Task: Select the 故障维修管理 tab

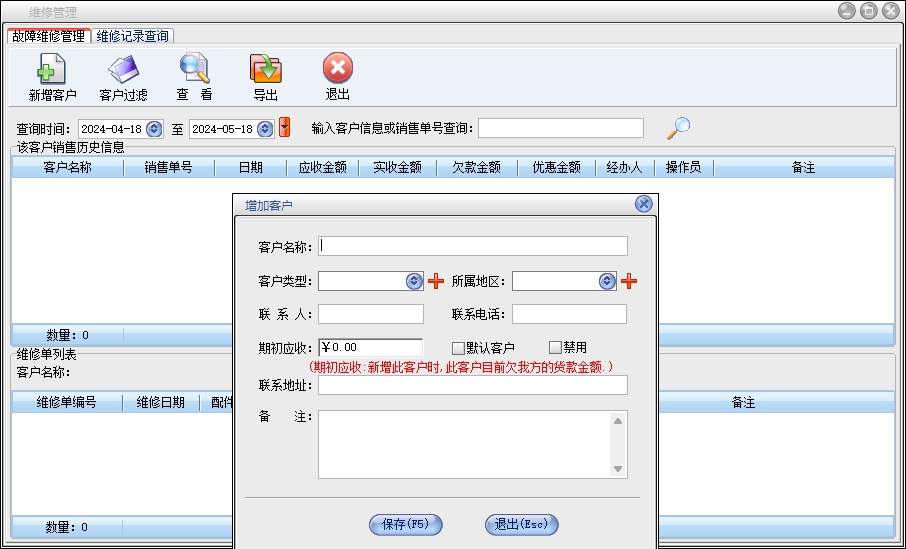Action: (x=48, y=36)
